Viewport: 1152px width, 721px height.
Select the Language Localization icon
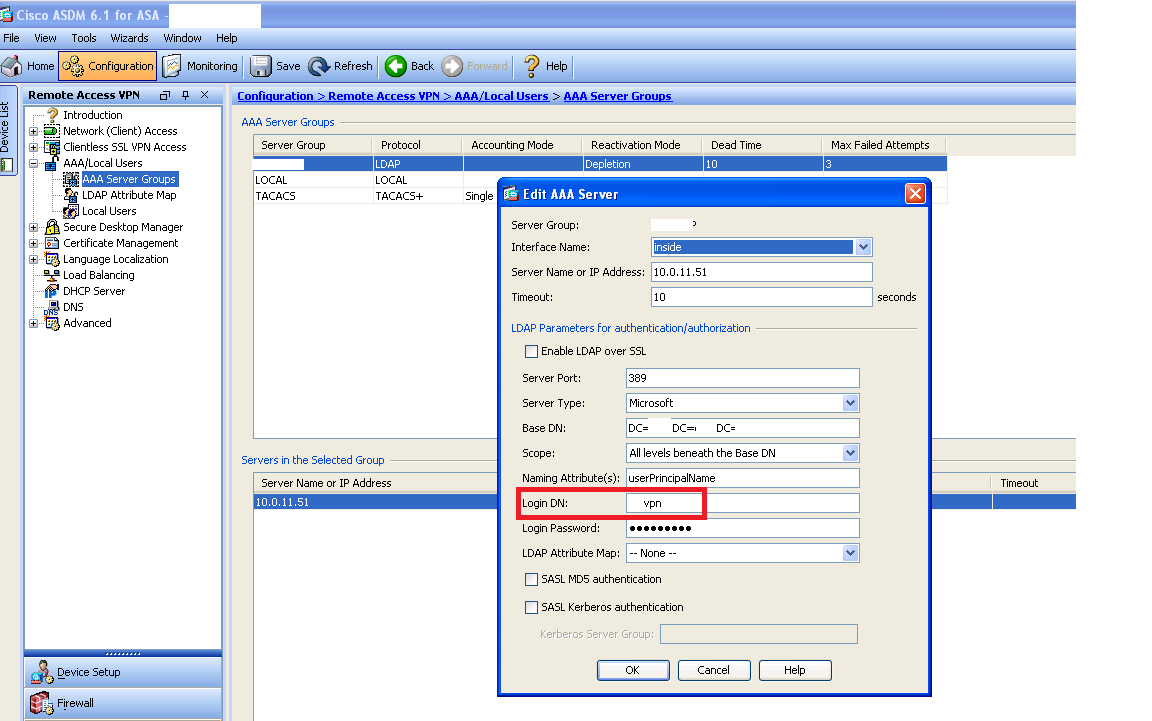coord(51,259)
